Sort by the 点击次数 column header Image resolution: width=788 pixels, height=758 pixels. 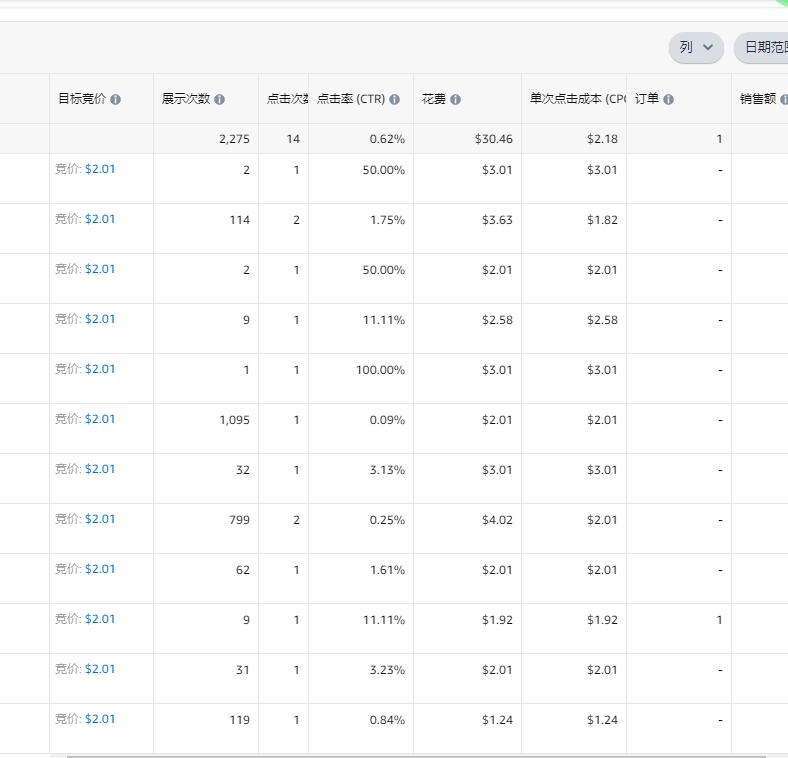point(287,99)
